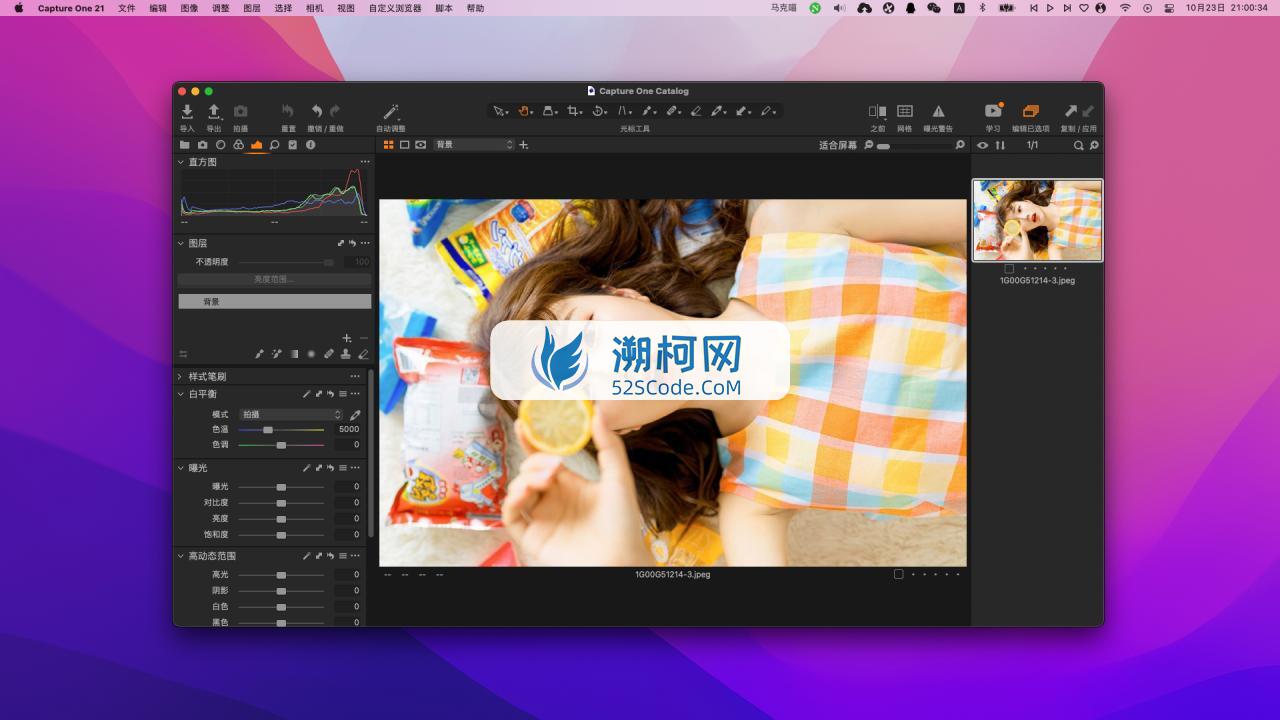The image size is (1280, 720).
Task: Tick the color tag box under thumbnail
Action: tap(1009, 268)
